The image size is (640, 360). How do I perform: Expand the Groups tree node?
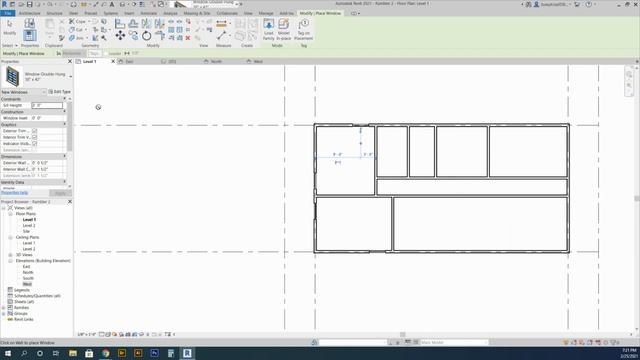4,313
